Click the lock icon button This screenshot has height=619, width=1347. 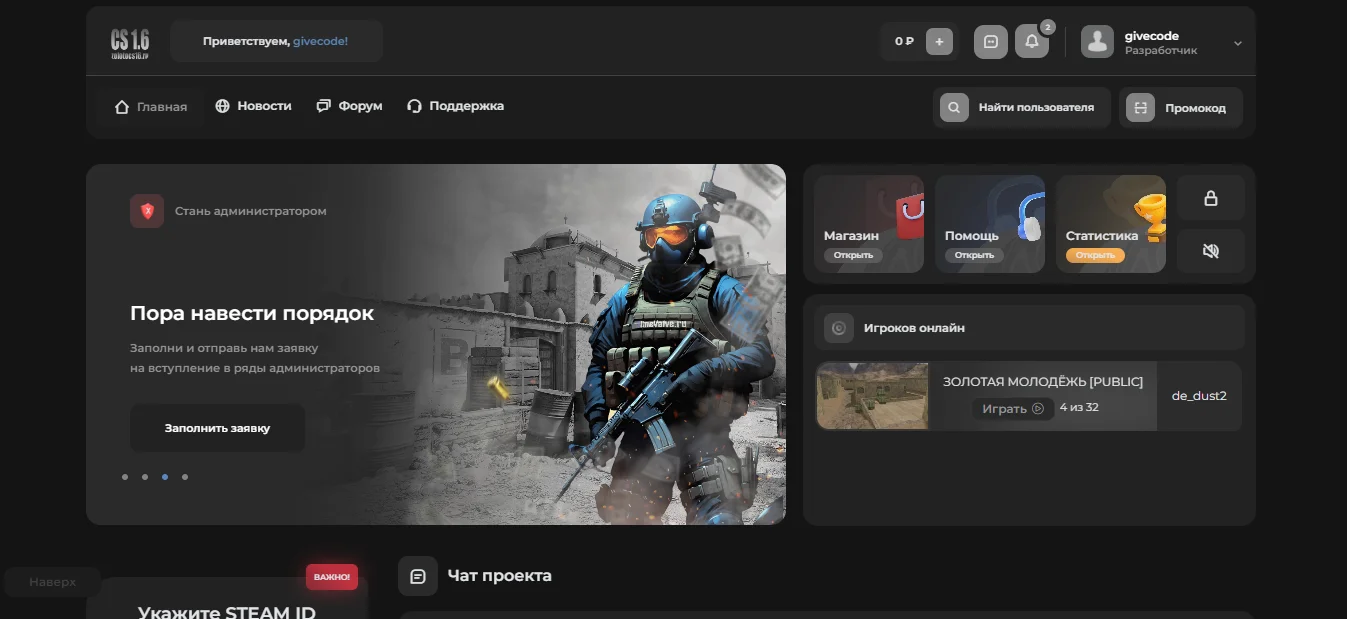[1210, 198]
